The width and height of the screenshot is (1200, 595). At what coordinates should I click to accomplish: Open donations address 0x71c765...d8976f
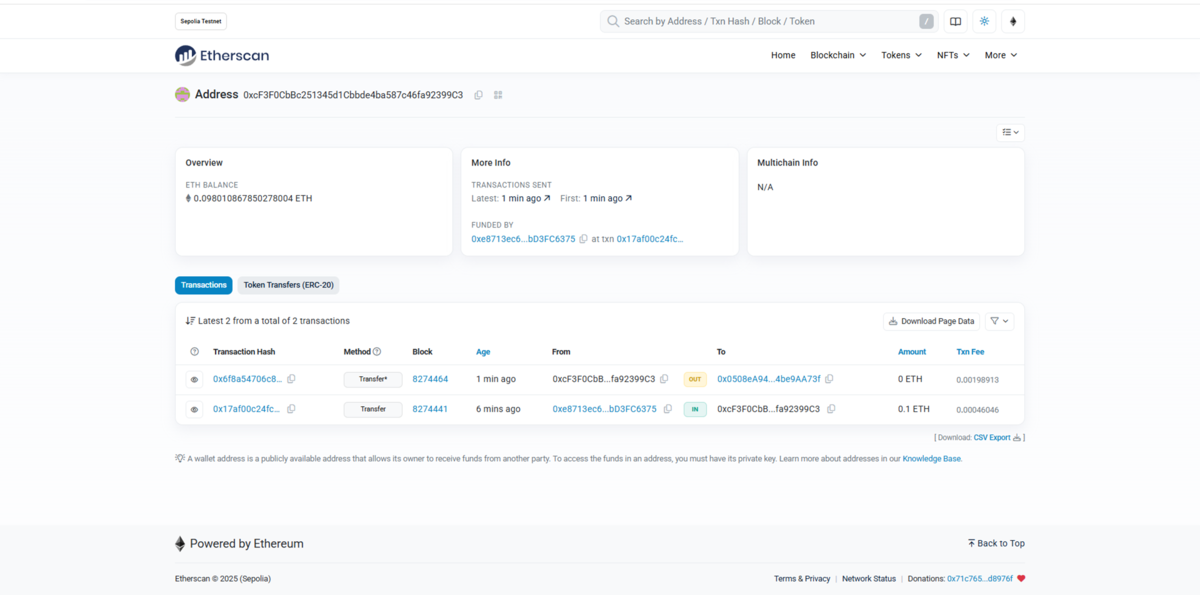pyautogui.click(x=980, y=579)
